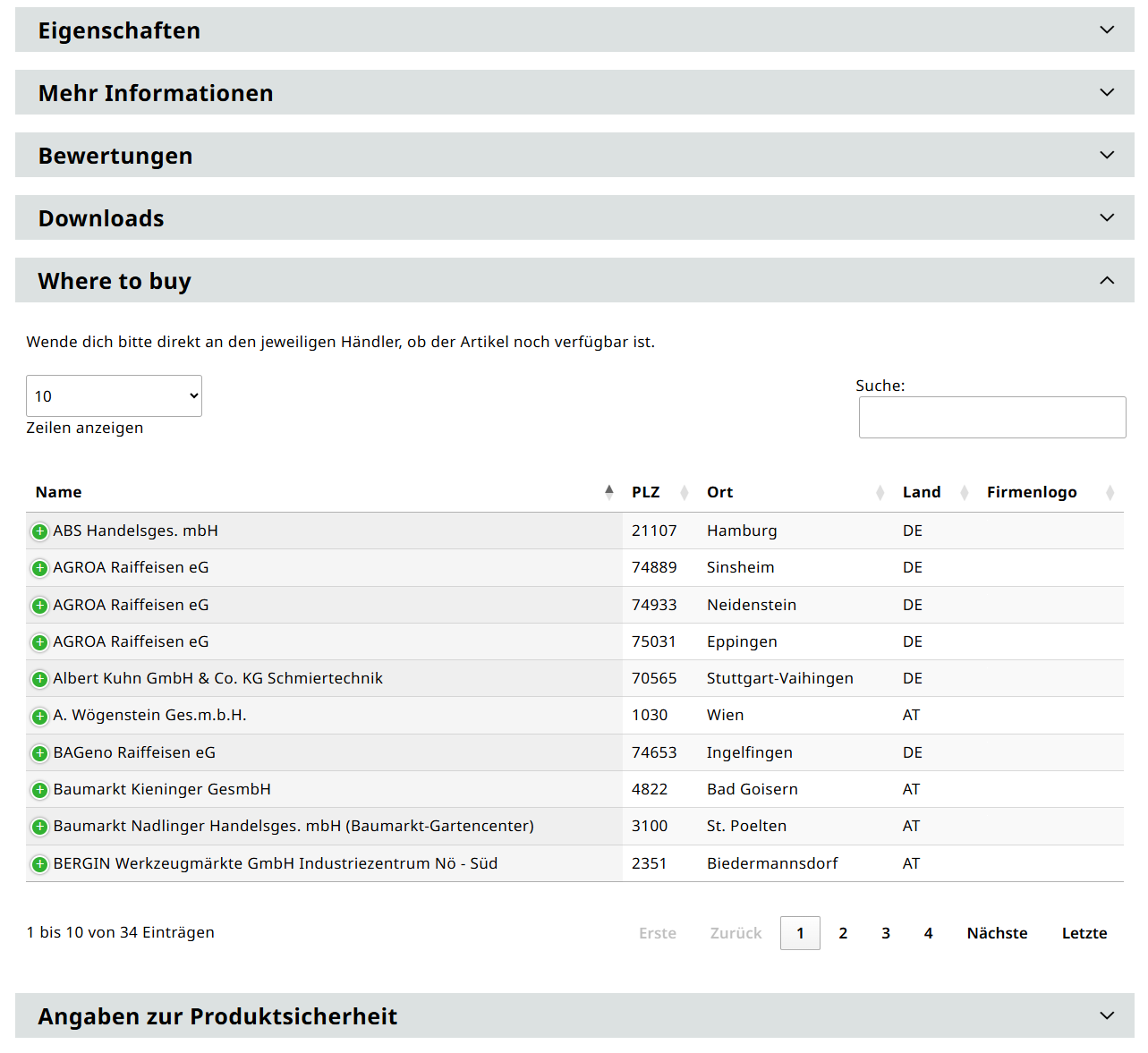Expand the BAGeno Raiffeisen eG row
The image size is (1148, 1053).
pyautogui.click(x=39, y=753)
